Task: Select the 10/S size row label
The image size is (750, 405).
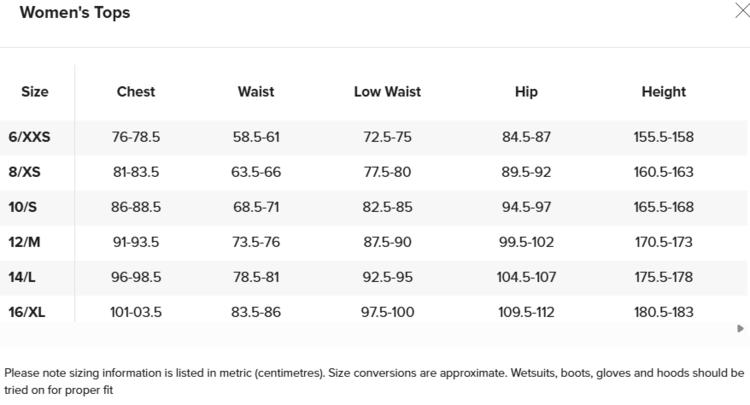Action: (x=26, y=207)
